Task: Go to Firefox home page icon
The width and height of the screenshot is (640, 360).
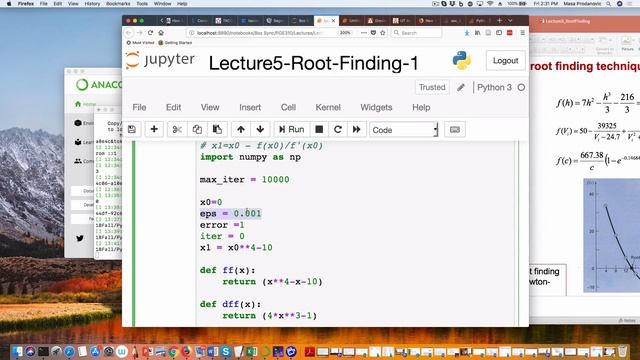Action: coord(161,33)
